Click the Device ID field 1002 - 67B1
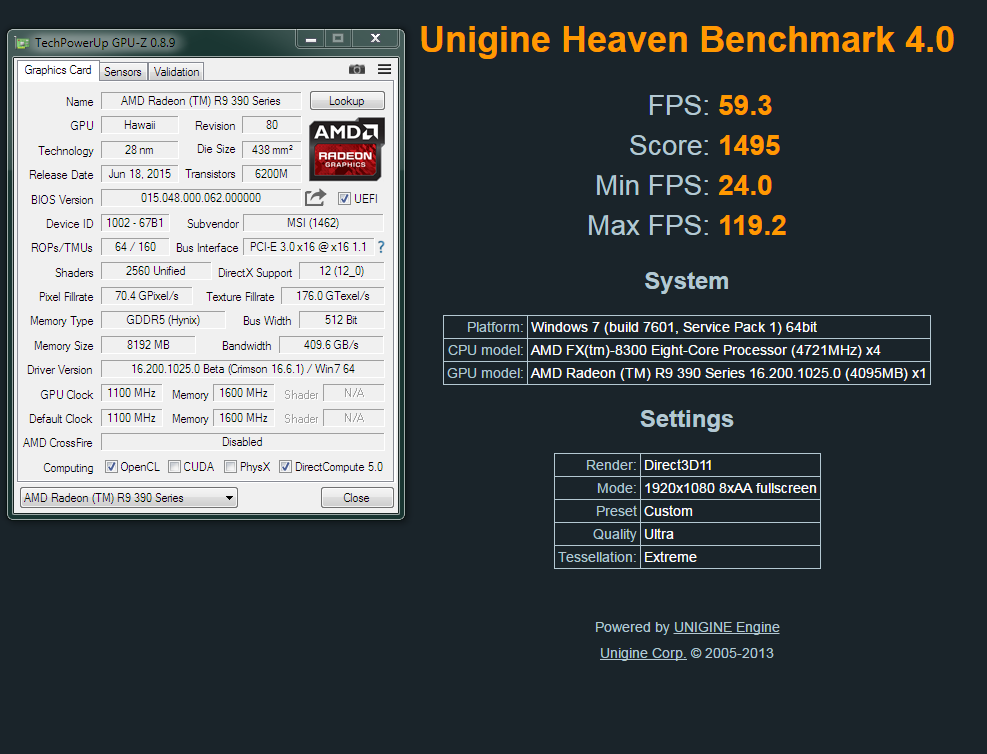Viewport: 987px width, 754px height. coord(135,223)
